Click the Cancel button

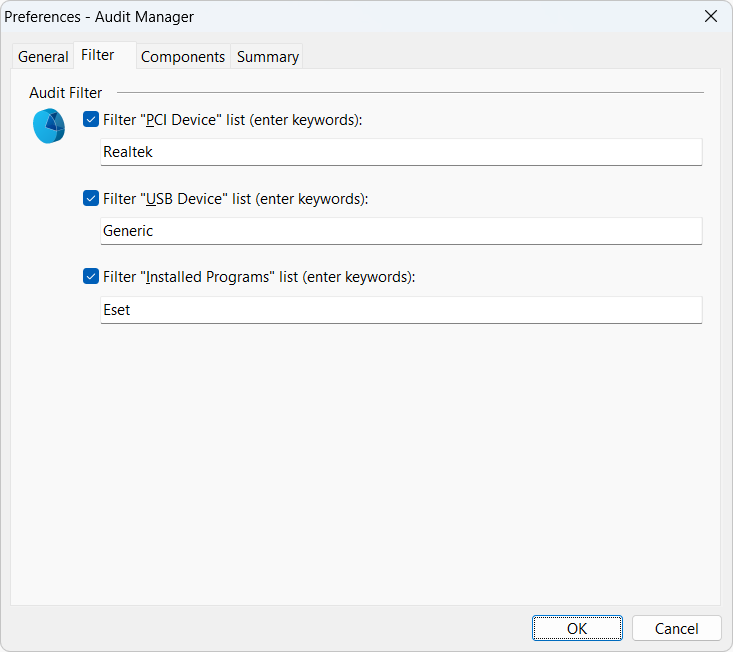pyautogui.click(x=676, y=628)
